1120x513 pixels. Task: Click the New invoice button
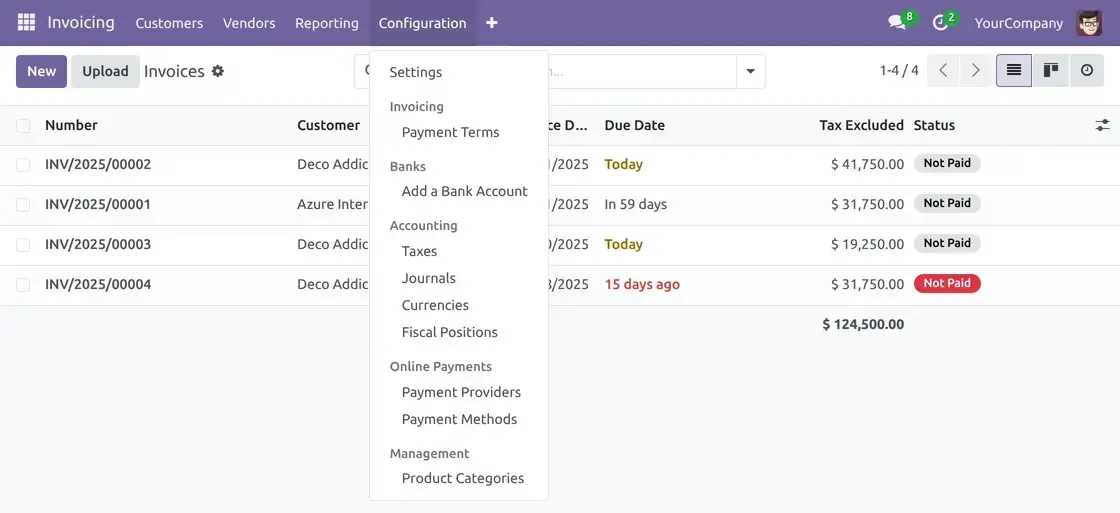pyautogui.click(x=41, y=71)
